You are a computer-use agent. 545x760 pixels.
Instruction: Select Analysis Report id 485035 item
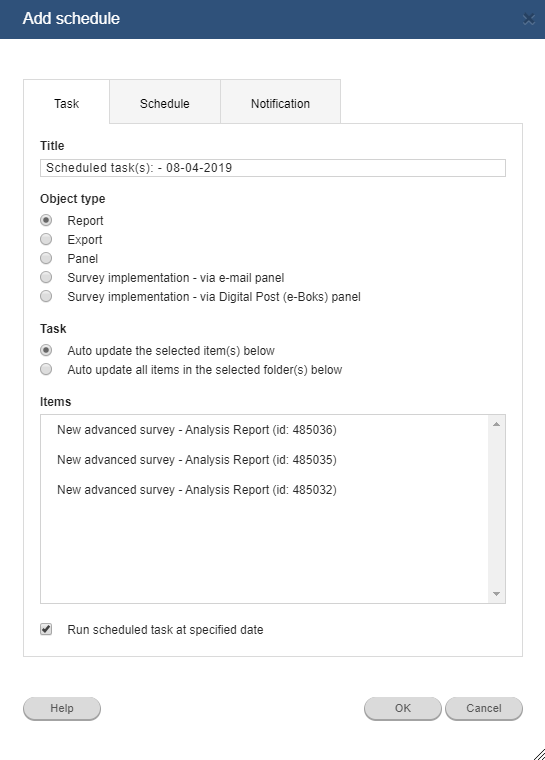click(197, 460)
